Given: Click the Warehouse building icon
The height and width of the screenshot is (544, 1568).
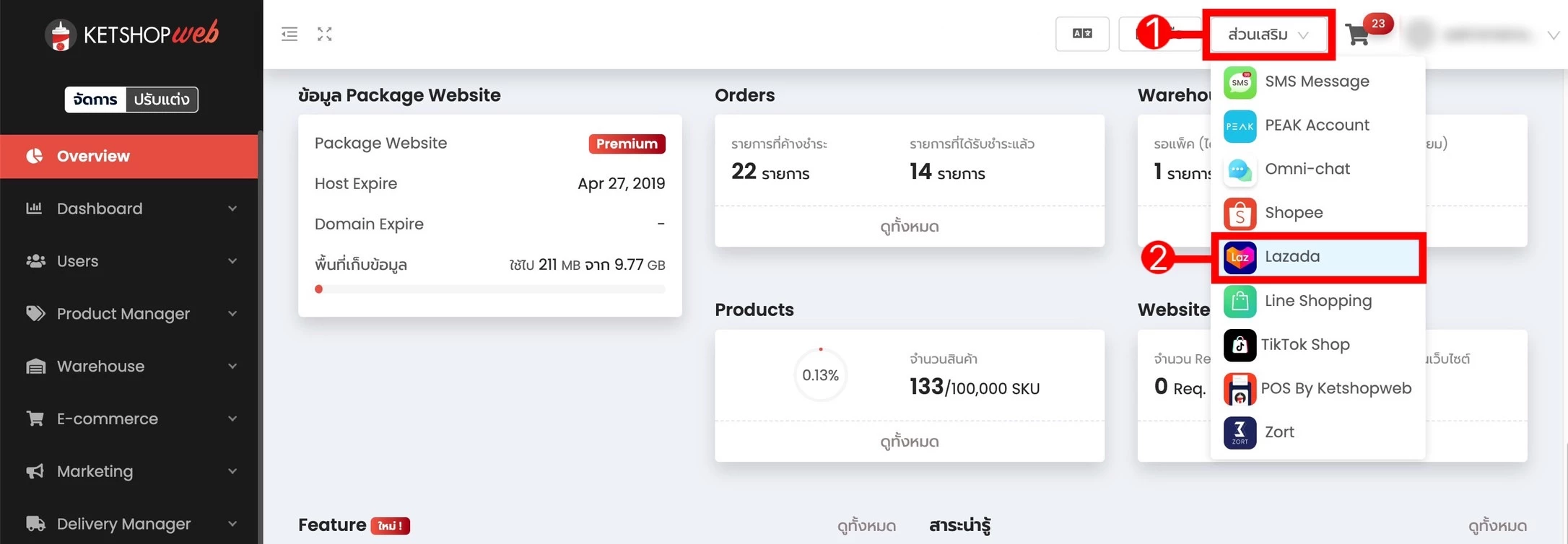Looking at the screenshot, I should click(x=35, y=367).
